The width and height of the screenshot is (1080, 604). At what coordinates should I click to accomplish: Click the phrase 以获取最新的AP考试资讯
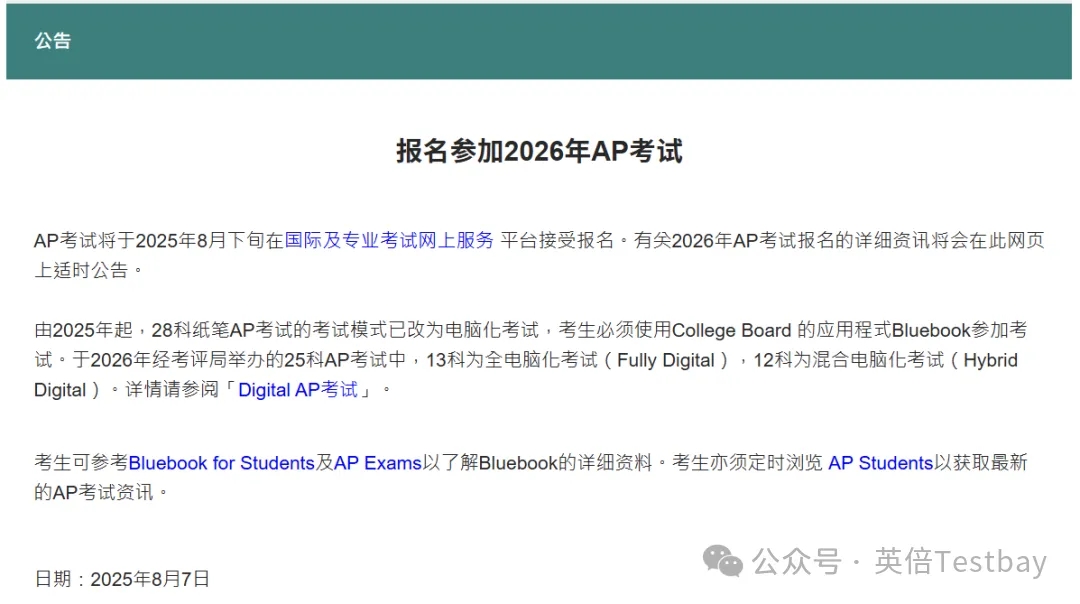(x=980, y=463)
